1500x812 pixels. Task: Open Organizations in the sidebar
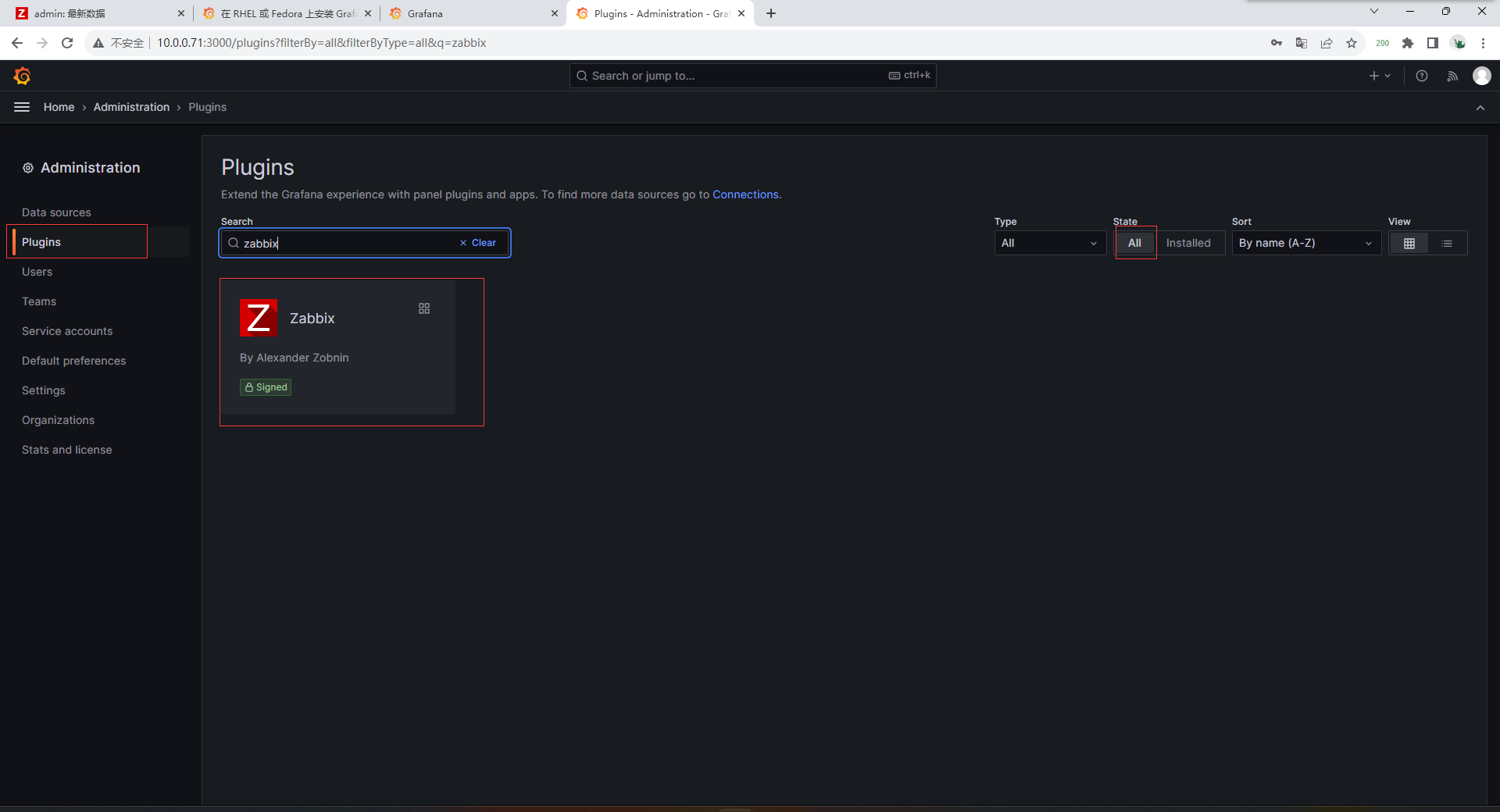pos(58,420)
